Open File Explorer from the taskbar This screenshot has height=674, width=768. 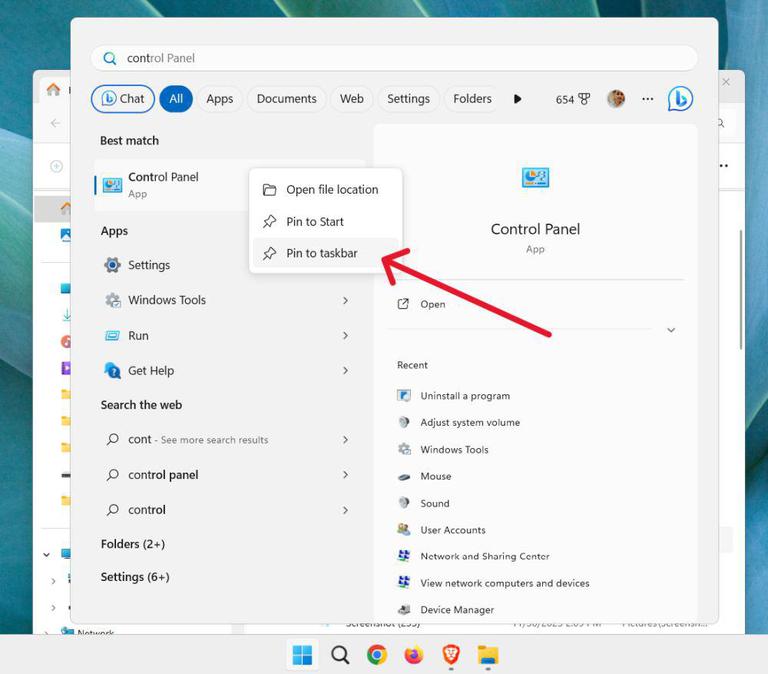488,655
